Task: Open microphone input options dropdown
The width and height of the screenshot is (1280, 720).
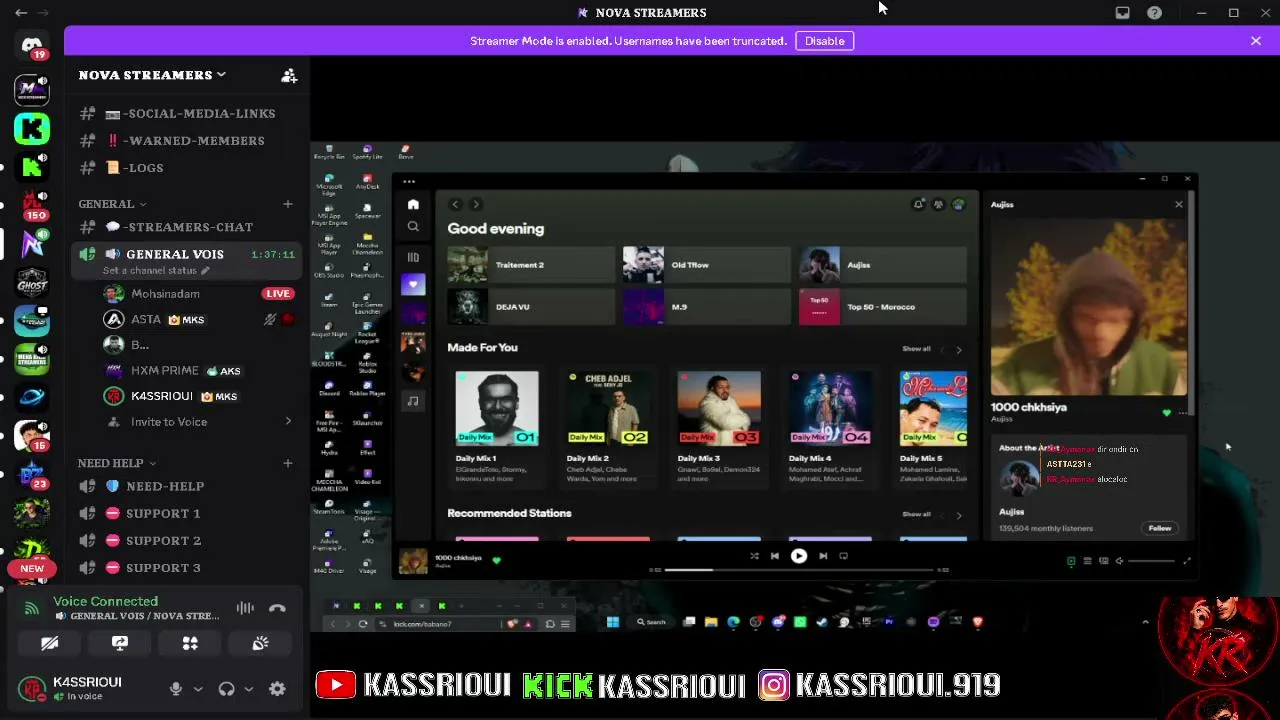Action: click(x=198, y=688)
